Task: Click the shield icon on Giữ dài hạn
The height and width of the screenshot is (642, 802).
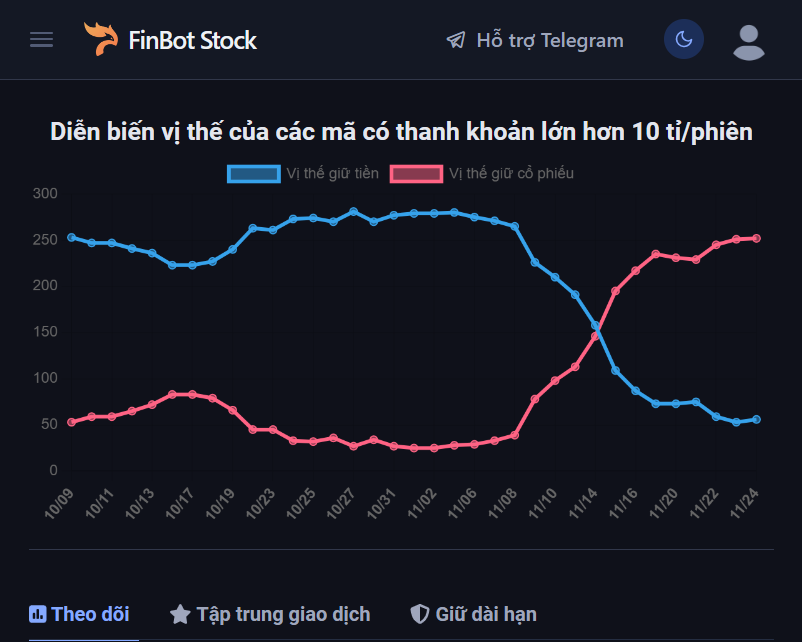Action: click(420, 614)
